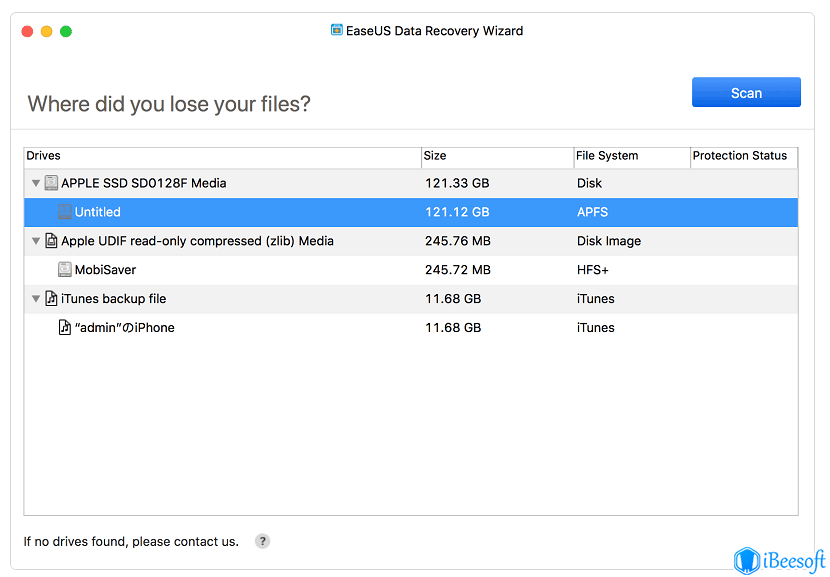The width and height of the screenshot is (830, 577).
Task: Maximize the window with the green button
Action: (66, 31)
